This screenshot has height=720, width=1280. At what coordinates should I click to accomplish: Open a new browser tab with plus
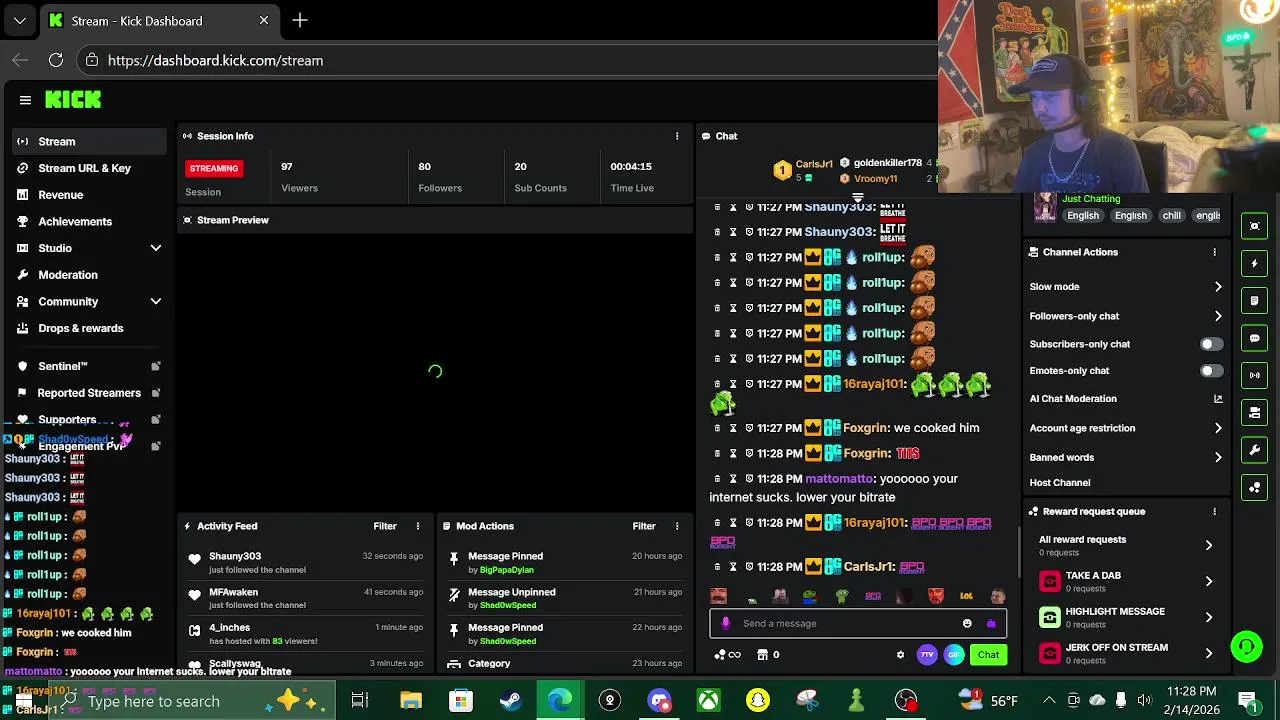[300, 20]
